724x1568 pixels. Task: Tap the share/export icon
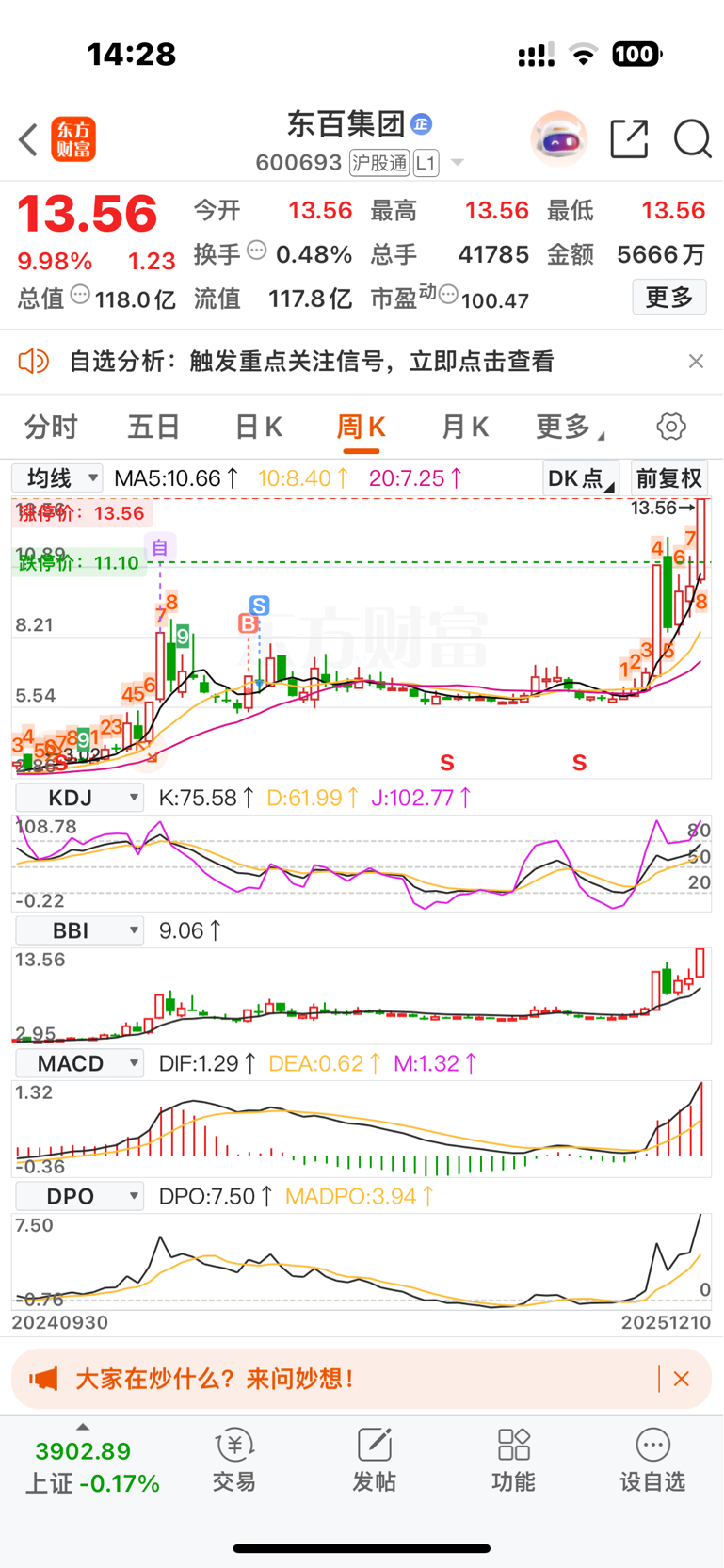pyautogui.click(x=629, y=139)
